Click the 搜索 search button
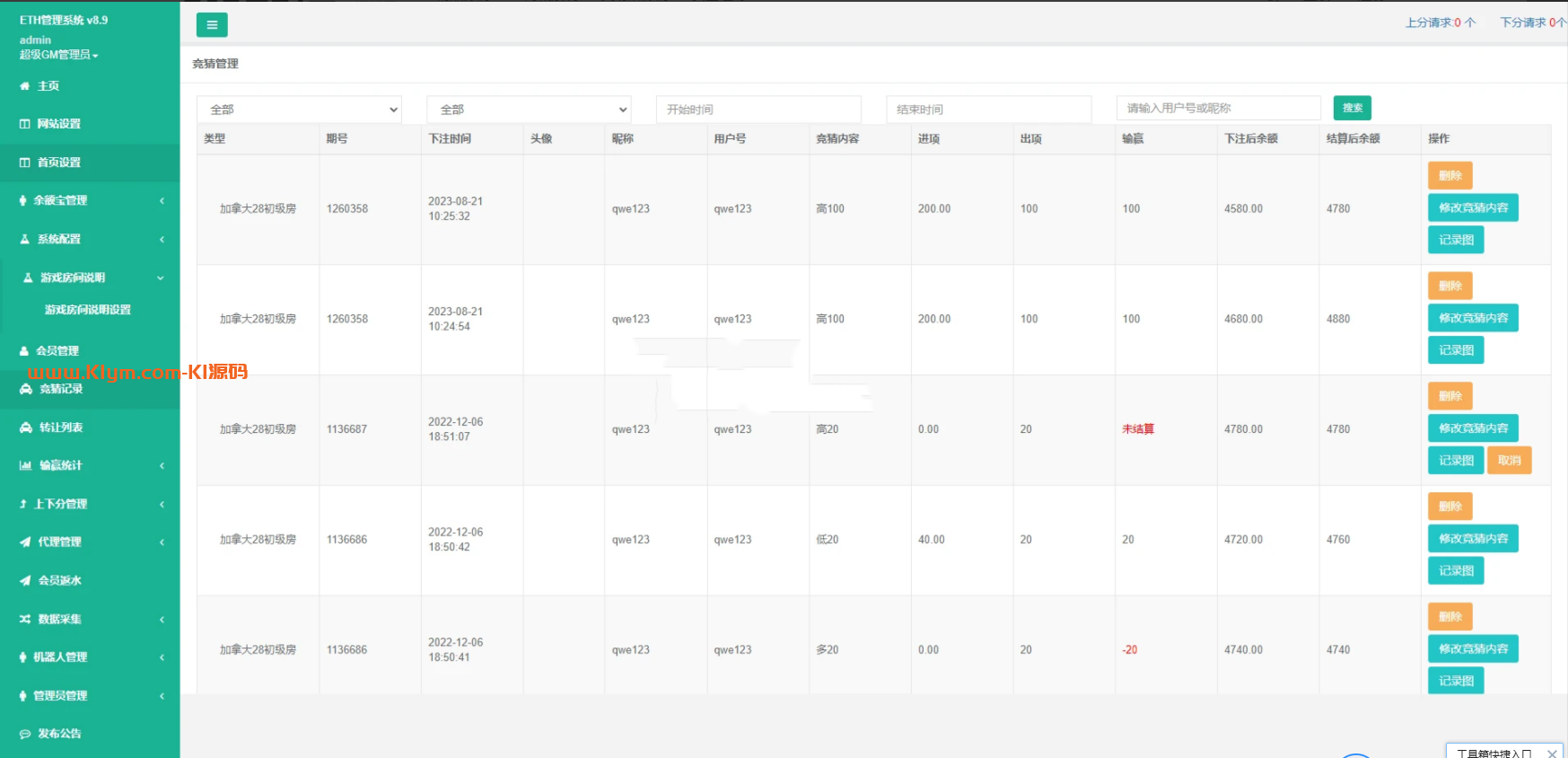The width and height of the screenshot is (1568, 758). [x=1353, y=108]
